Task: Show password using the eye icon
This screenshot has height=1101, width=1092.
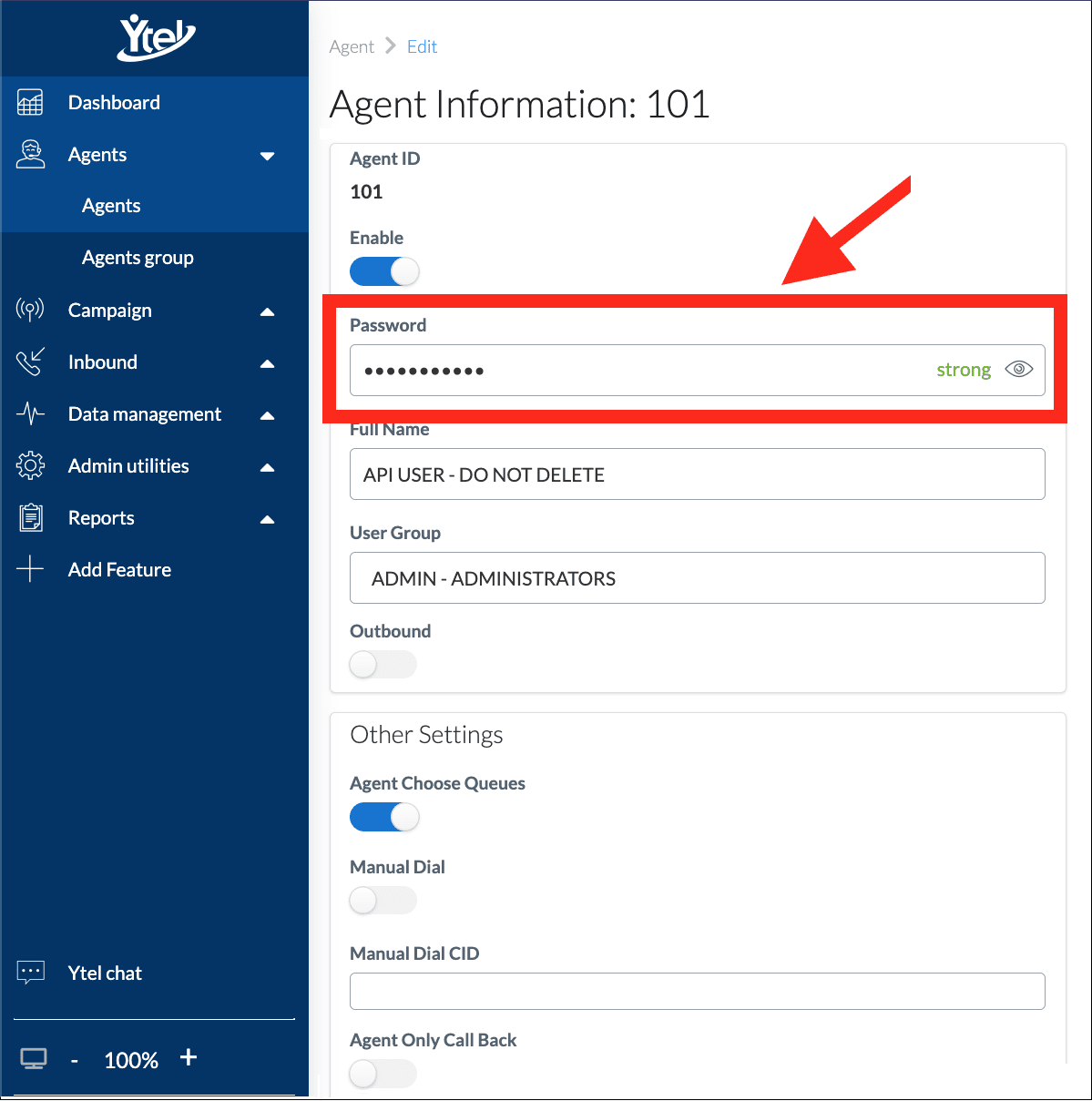Action: pyautogui.click(x=1018, y=370)
